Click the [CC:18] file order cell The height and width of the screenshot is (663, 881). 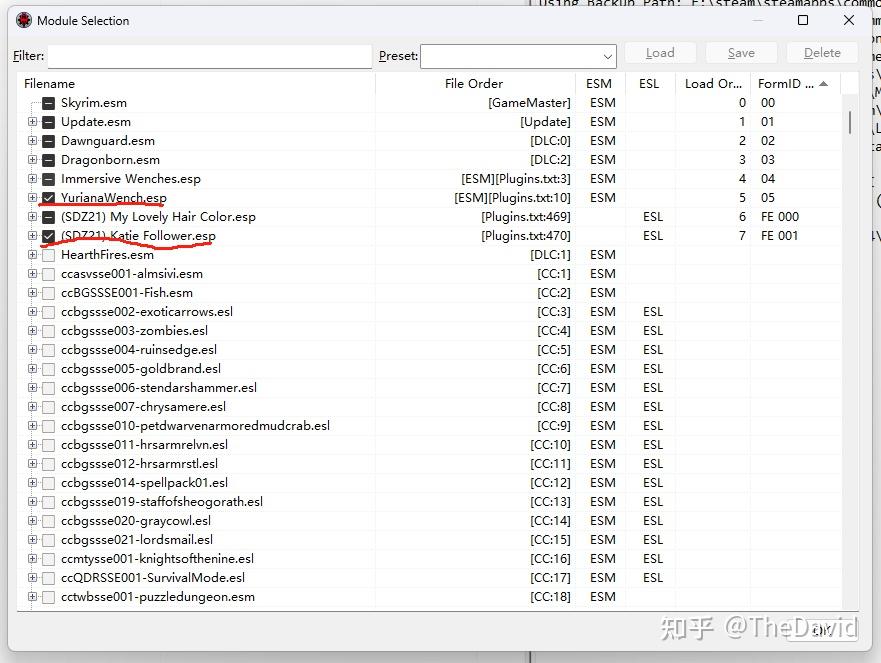(x=550, y=597)
